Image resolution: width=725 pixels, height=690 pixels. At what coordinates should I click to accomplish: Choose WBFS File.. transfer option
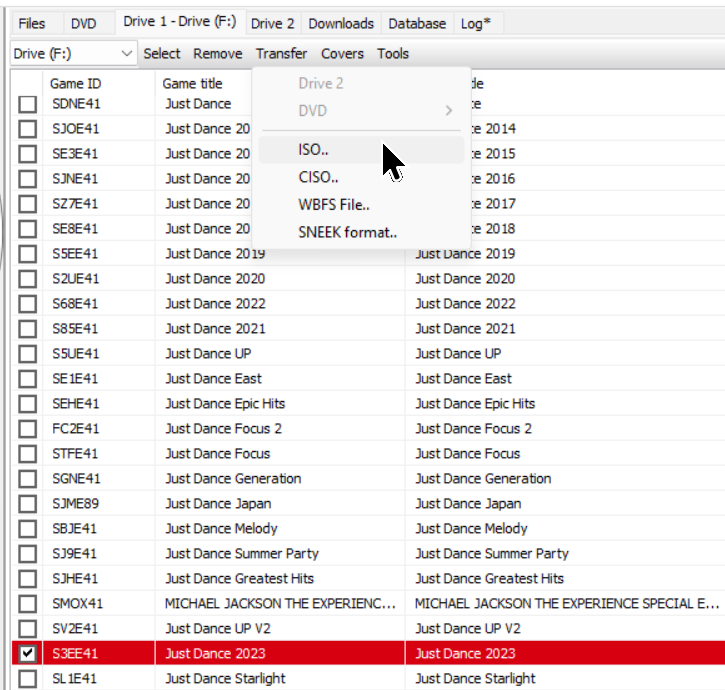coord(361,204)
